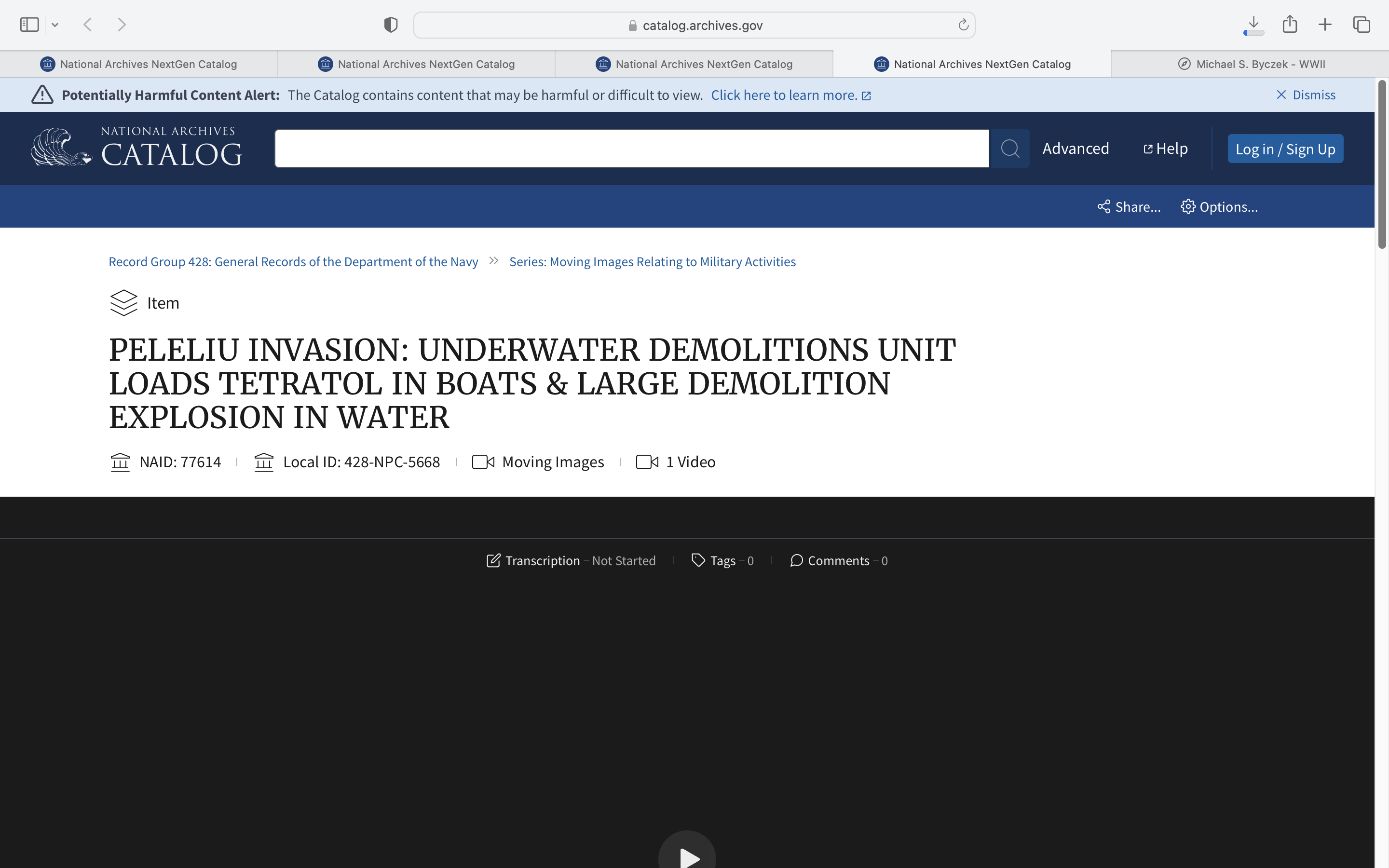
Task: Show tab overview icon
Action: [1362, 25]
